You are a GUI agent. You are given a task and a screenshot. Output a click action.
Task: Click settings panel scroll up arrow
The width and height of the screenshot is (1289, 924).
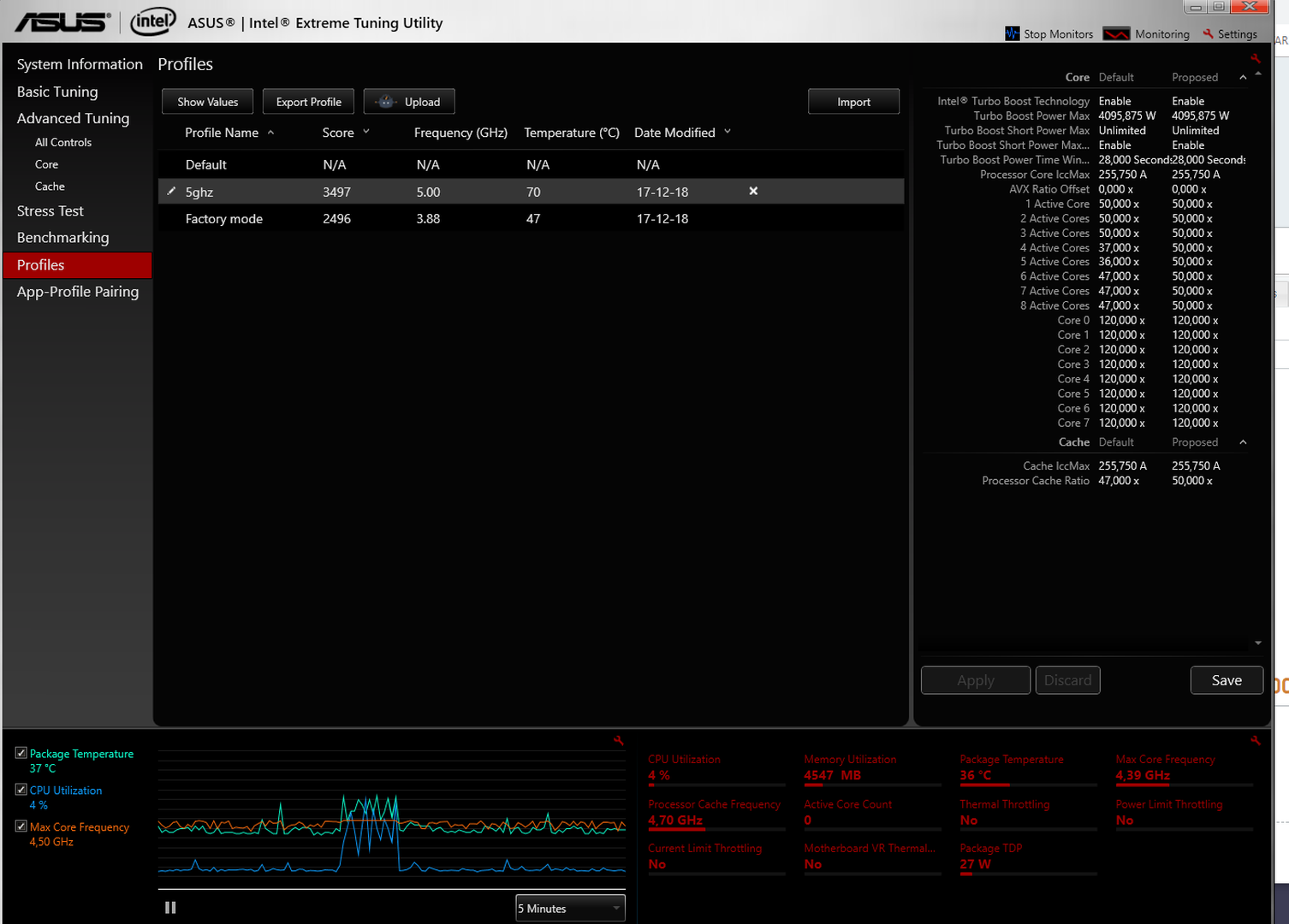(1258, 74)
